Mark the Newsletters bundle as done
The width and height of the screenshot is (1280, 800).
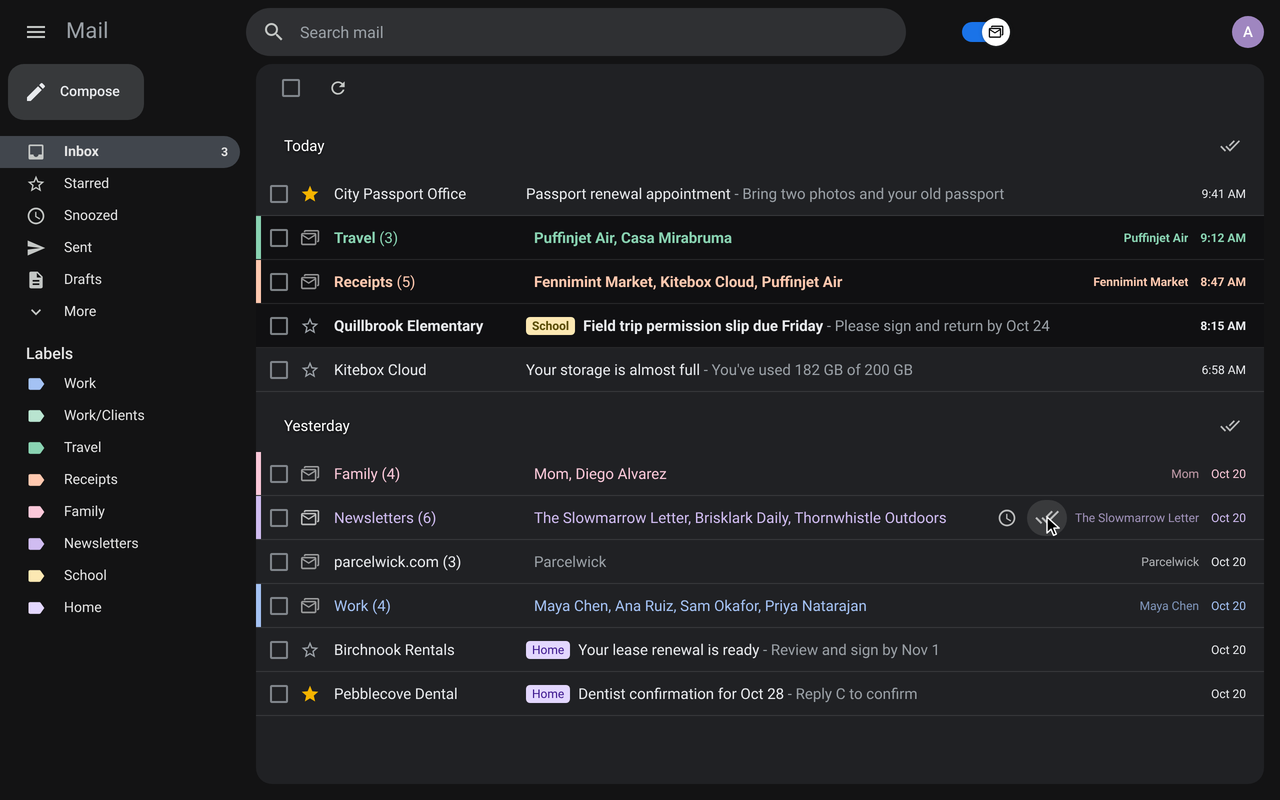coord(1047,518)
